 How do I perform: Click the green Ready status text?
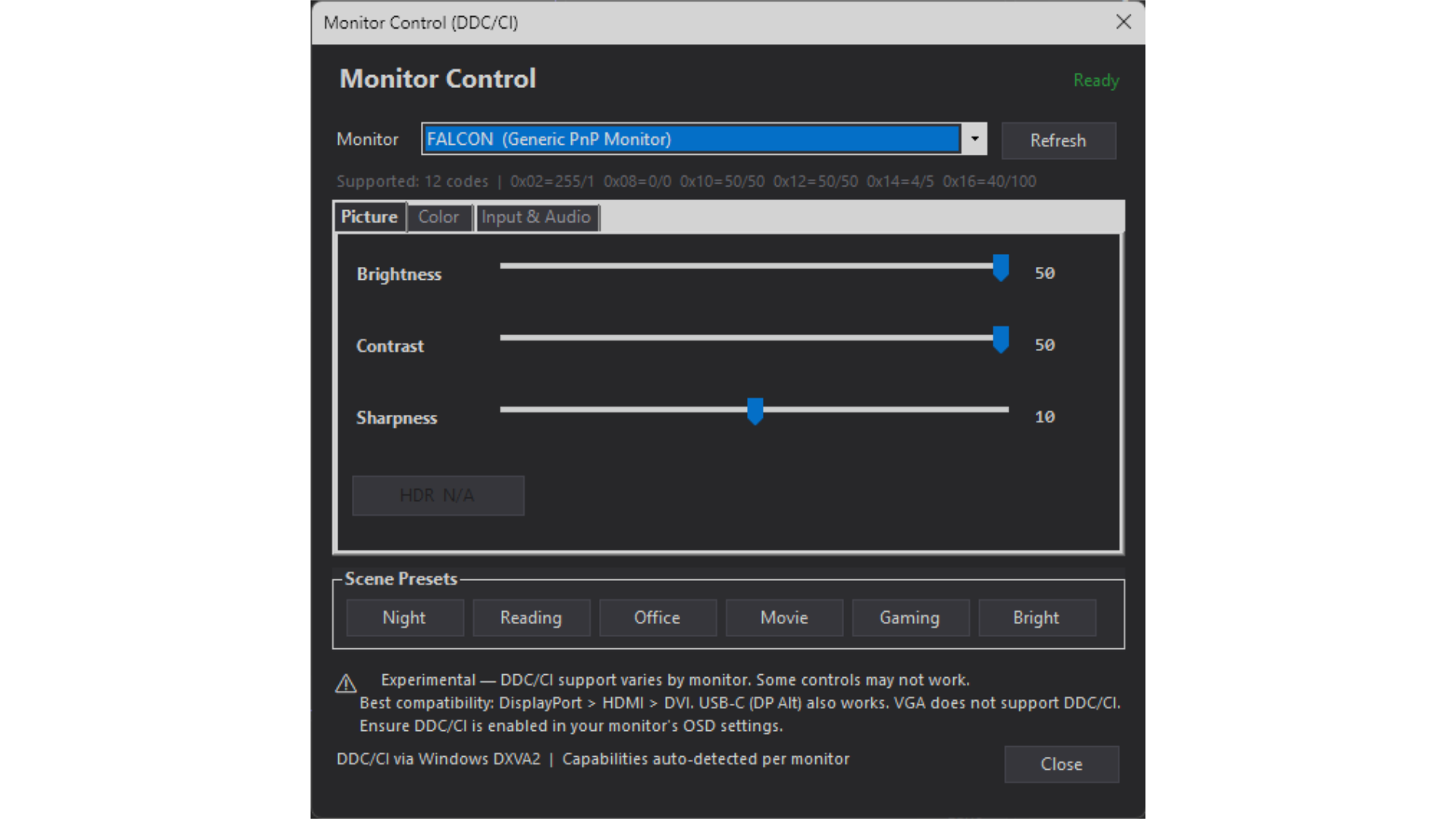(1096, 80)
